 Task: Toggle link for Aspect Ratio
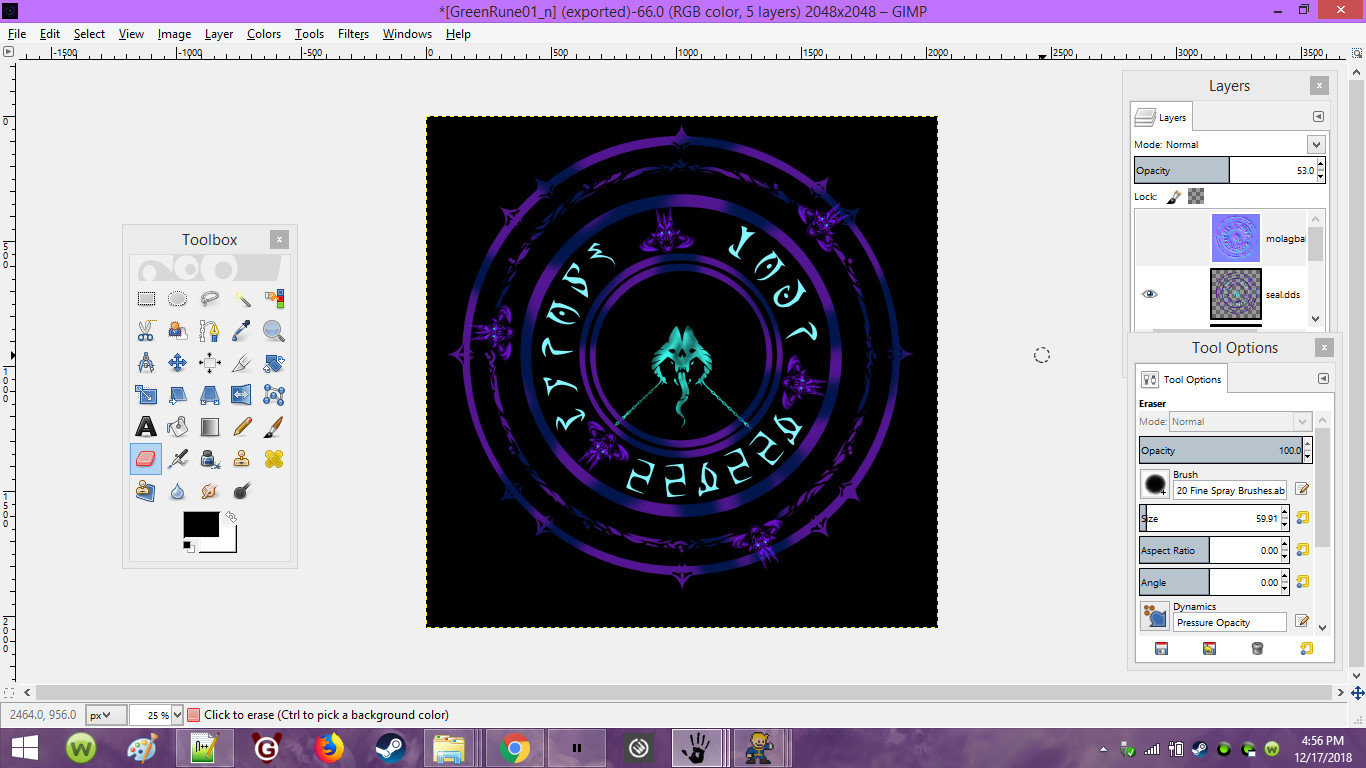[x=1303, y=550]
